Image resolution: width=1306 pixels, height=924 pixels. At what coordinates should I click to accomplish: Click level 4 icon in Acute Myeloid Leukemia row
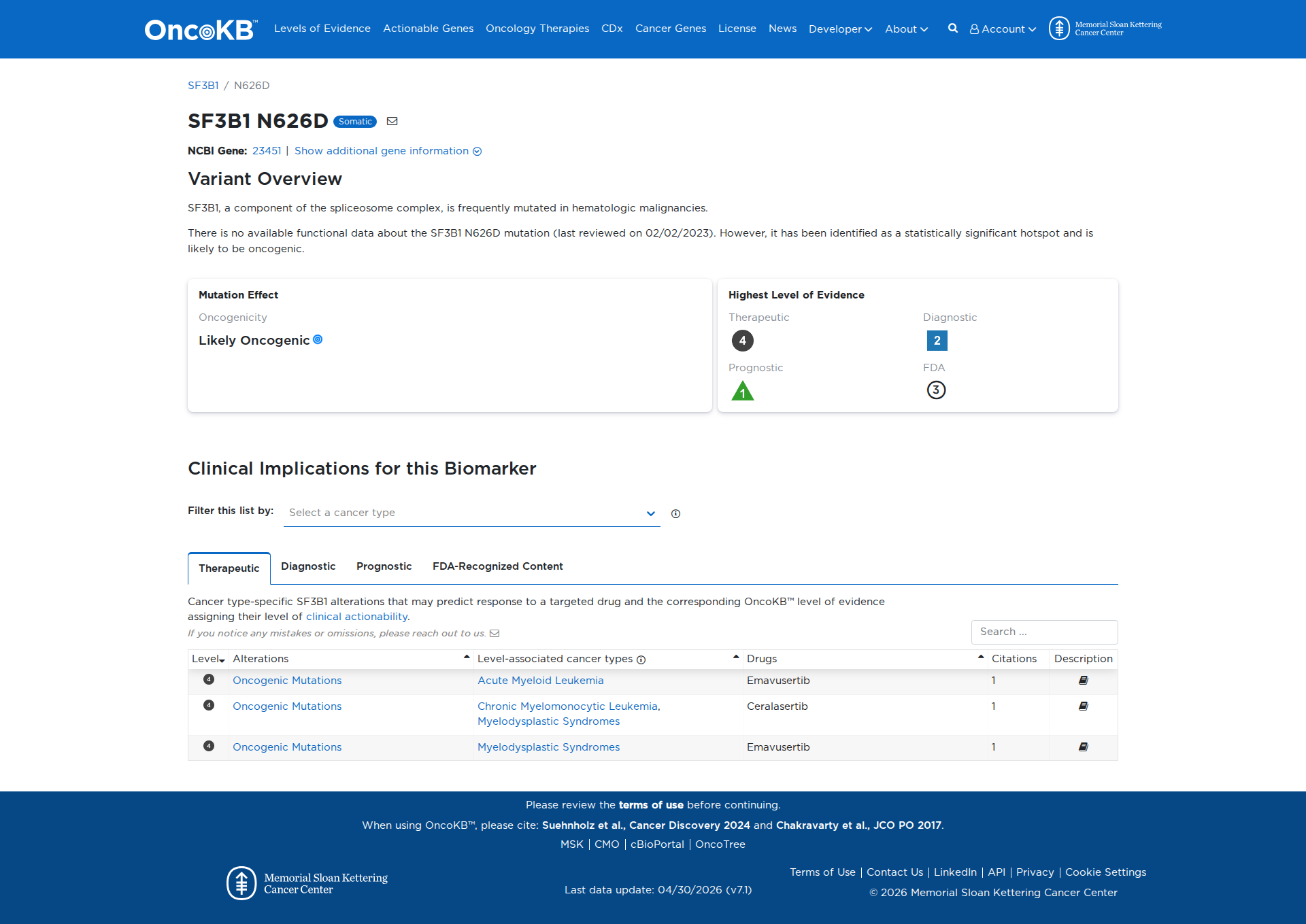click(209, 679)
